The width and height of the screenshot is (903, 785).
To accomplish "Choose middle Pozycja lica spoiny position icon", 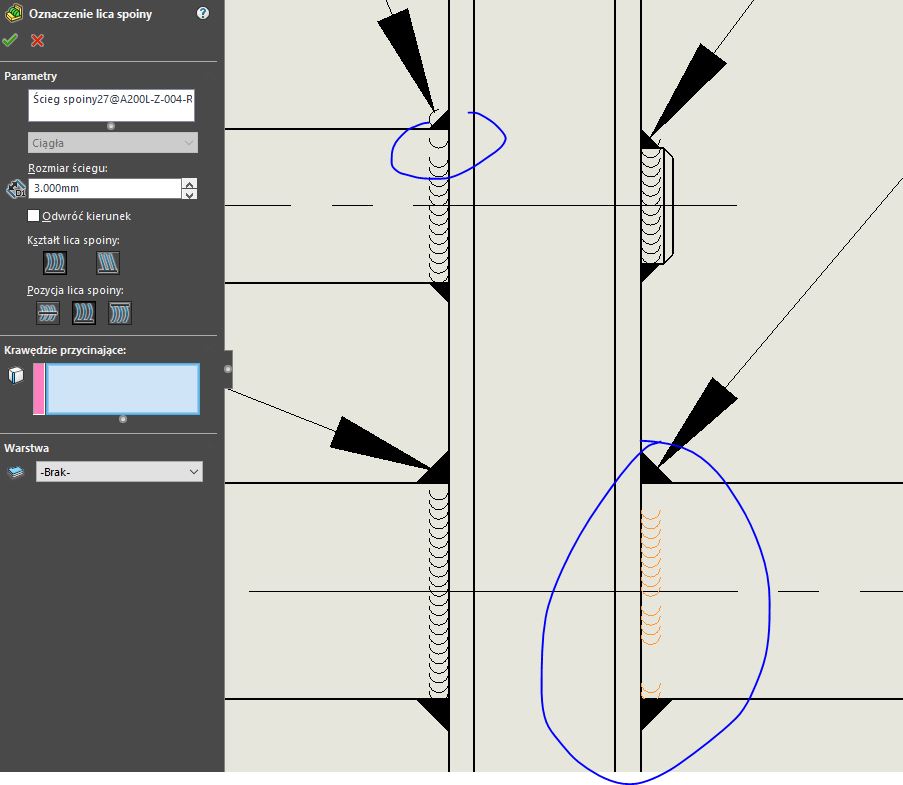I will pos(84,313).
